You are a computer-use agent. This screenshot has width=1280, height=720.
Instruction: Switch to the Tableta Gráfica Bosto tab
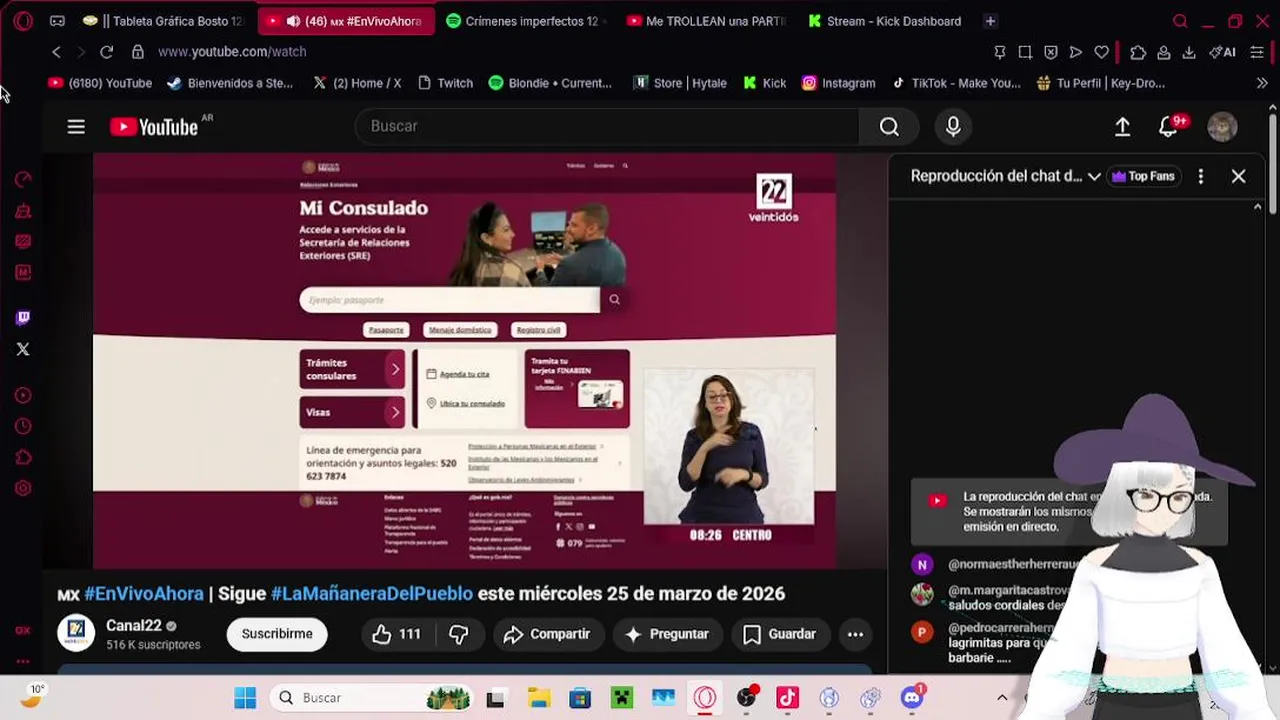165,21
